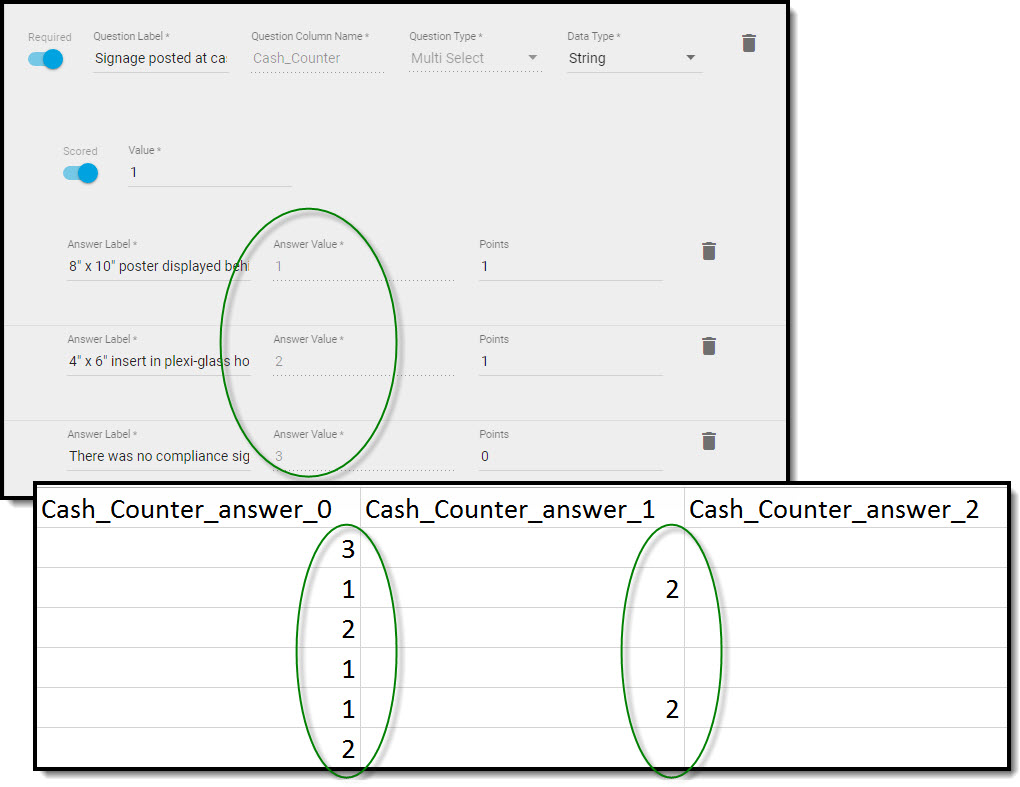1020x787 pixels.
Task: Delete the entire Cash_Counter question
Action: [x=749, y=43]
